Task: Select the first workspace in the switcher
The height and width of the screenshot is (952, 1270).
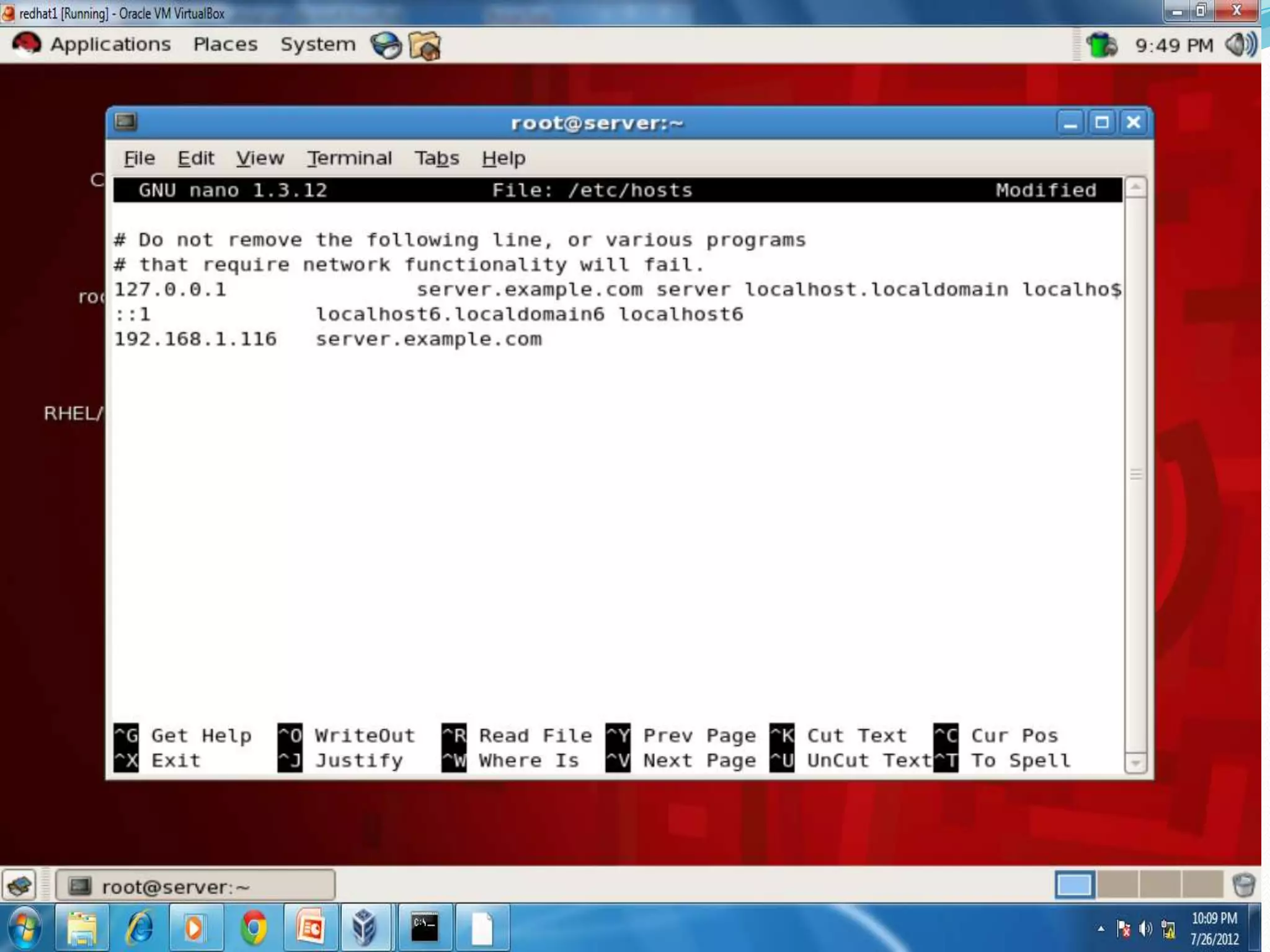Action: 1075,885
